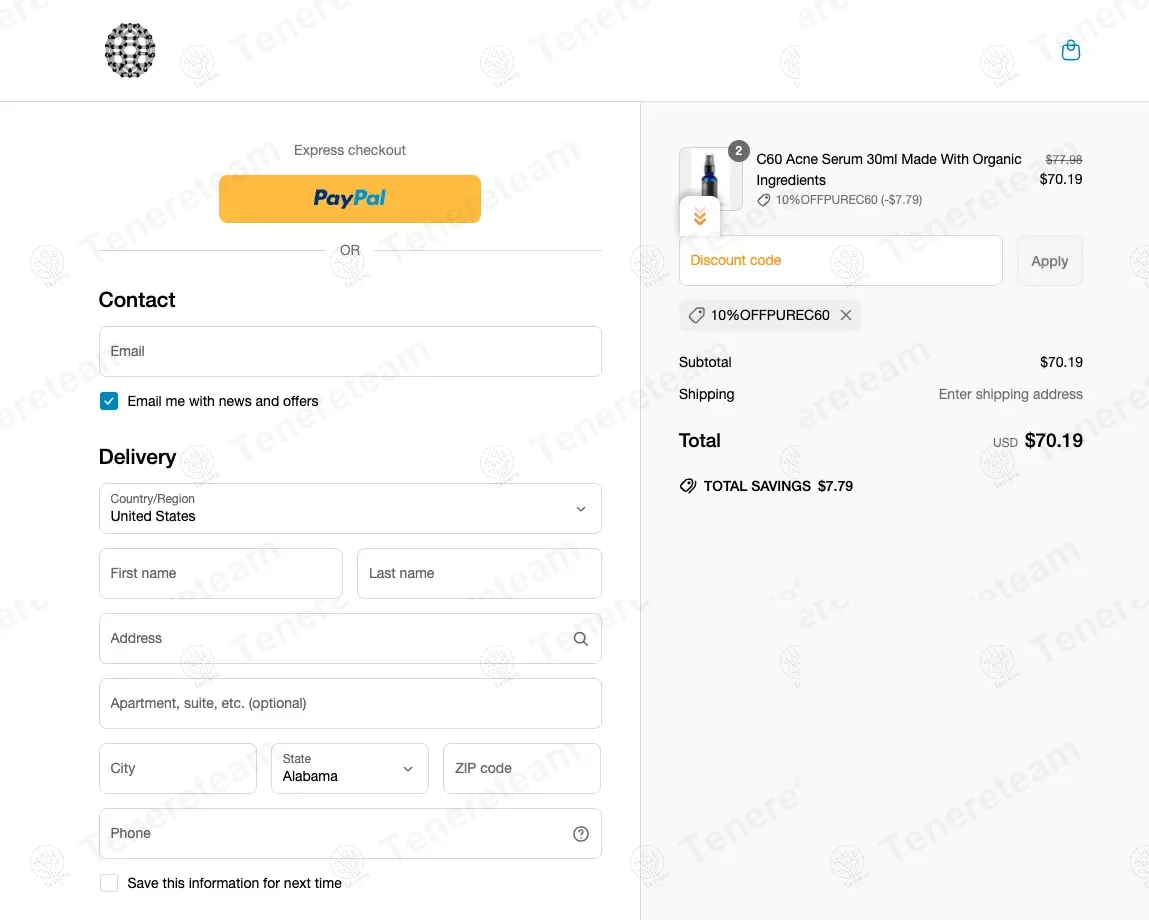Open the State dropdown showing Alabama
This screenshot has height=920, width=1149.
(x=350, y=768)
